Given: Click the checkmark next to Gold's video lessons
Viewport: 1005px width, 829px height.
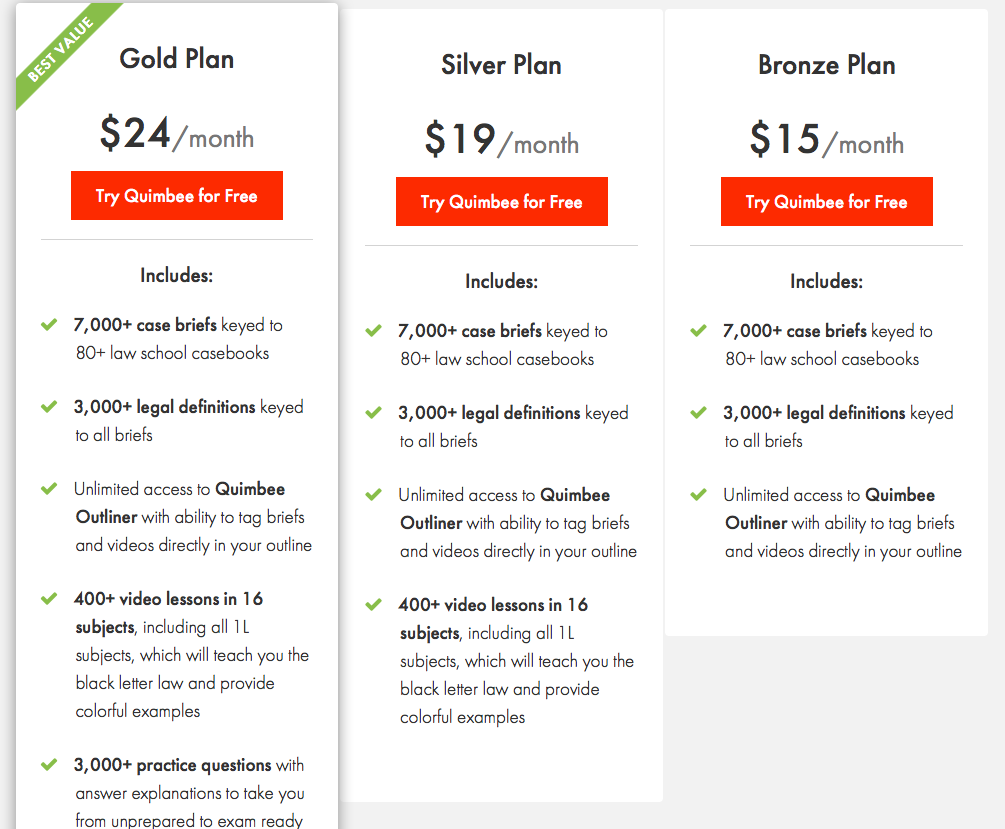Looking at the screenshot, I should [x=49, y=599].
